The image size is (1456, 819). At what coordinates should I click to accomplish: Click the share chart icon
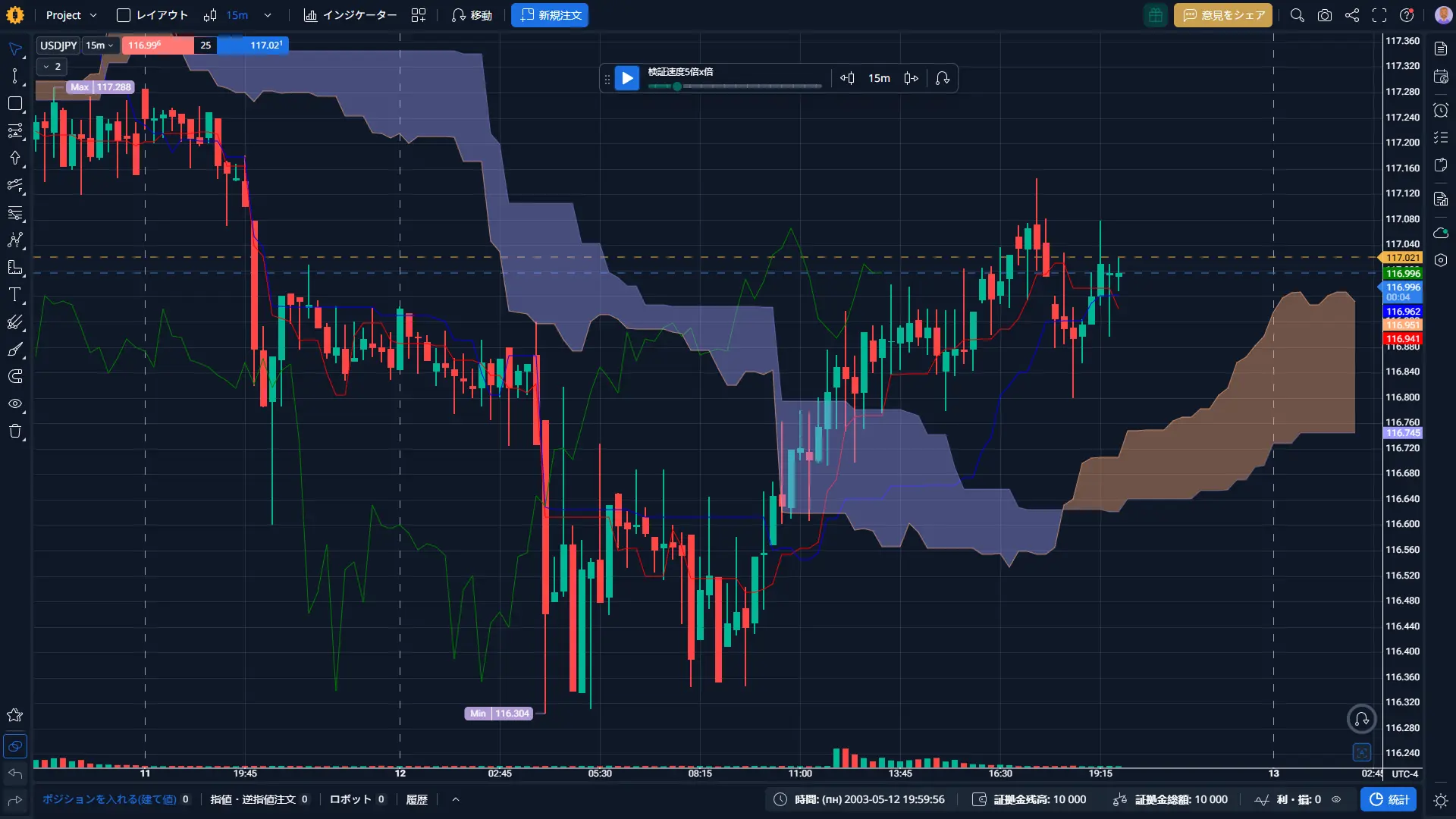click(x=1351, y=15)
